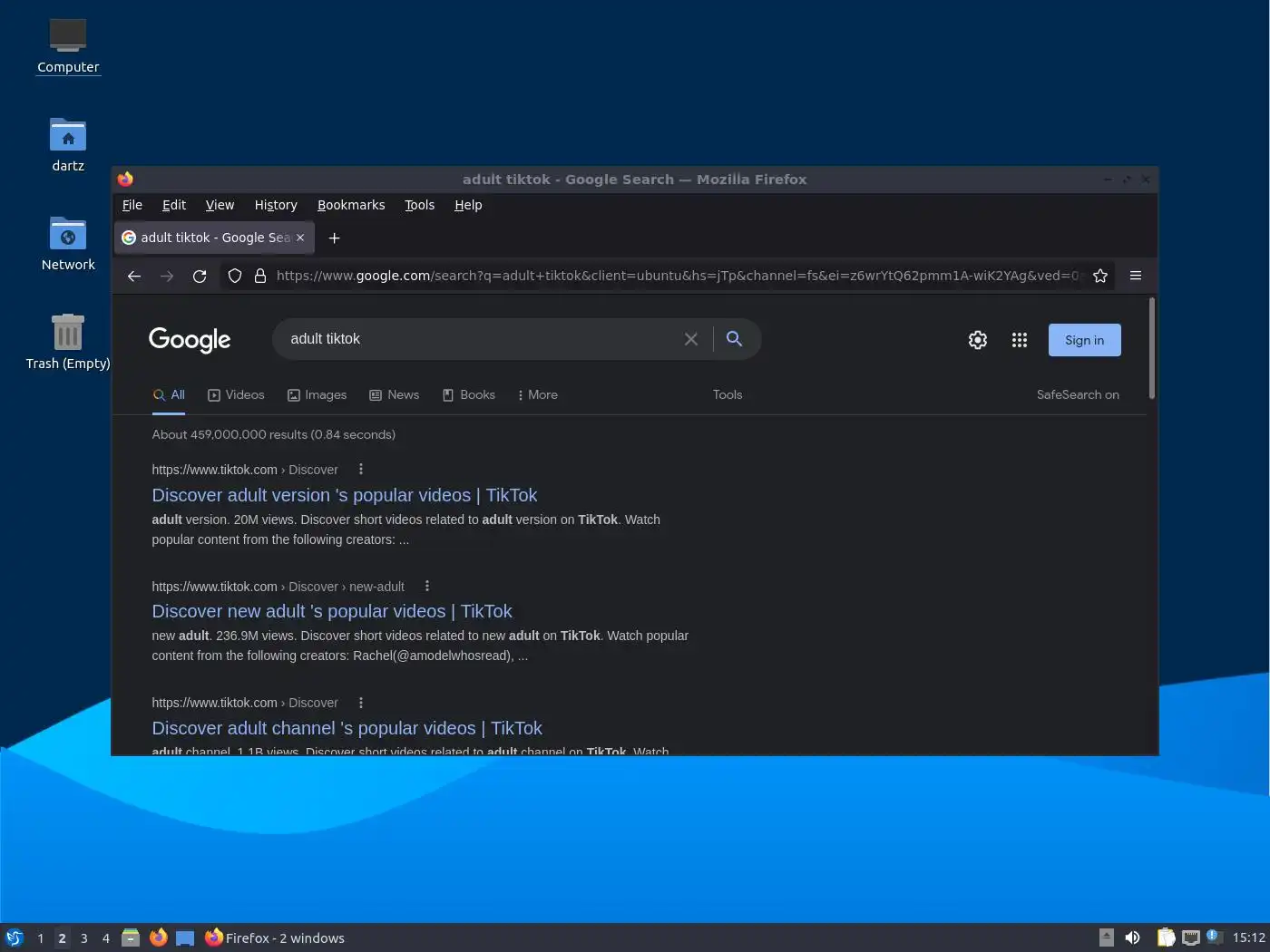Click the Google search text field
The height and width of the screenshot is (952, 1270).
click(x=481, y=339)
